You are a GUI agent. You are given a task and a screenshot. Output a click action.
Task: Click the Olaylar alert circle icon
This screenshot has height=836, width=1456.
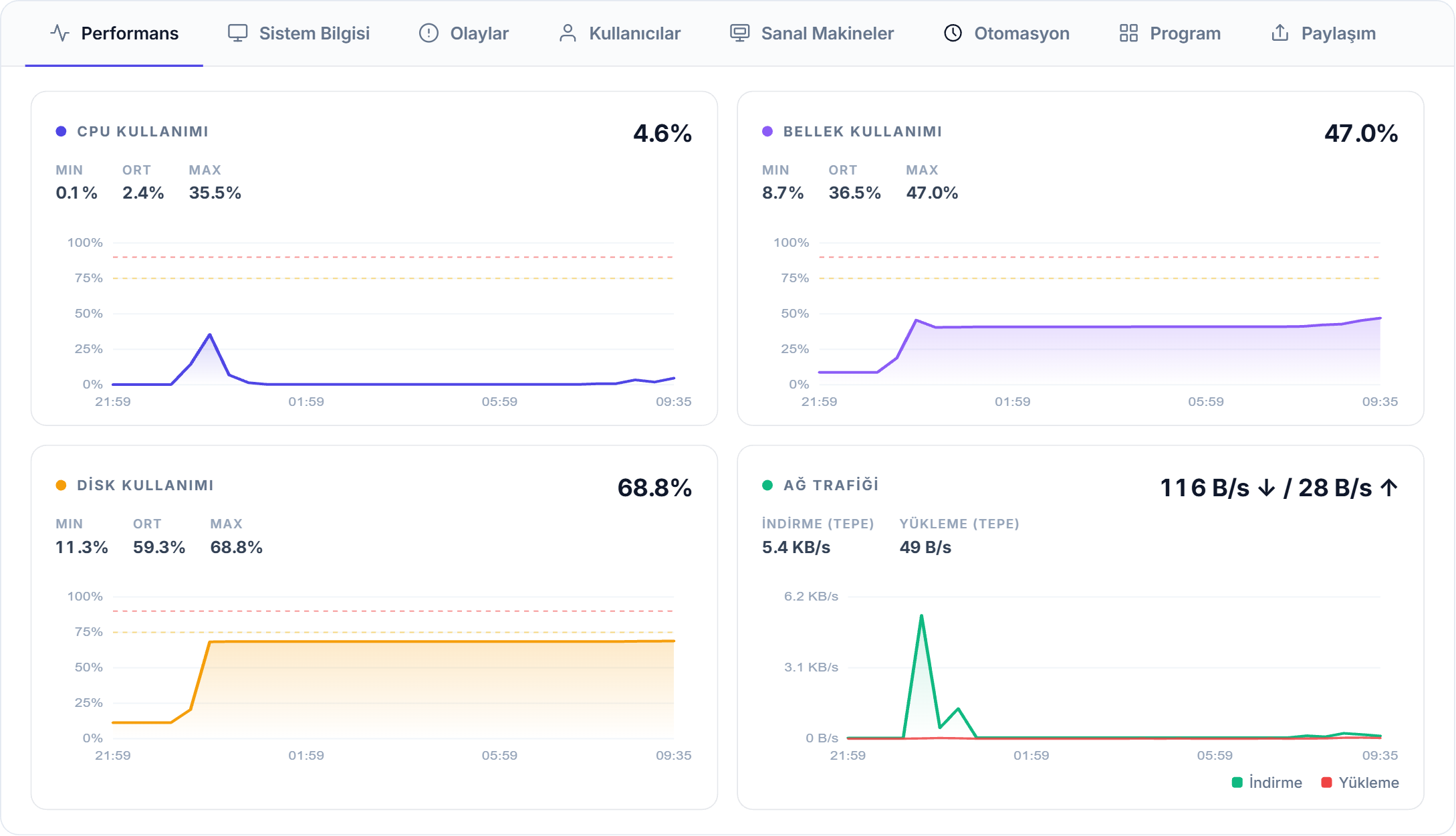[429, 33]
